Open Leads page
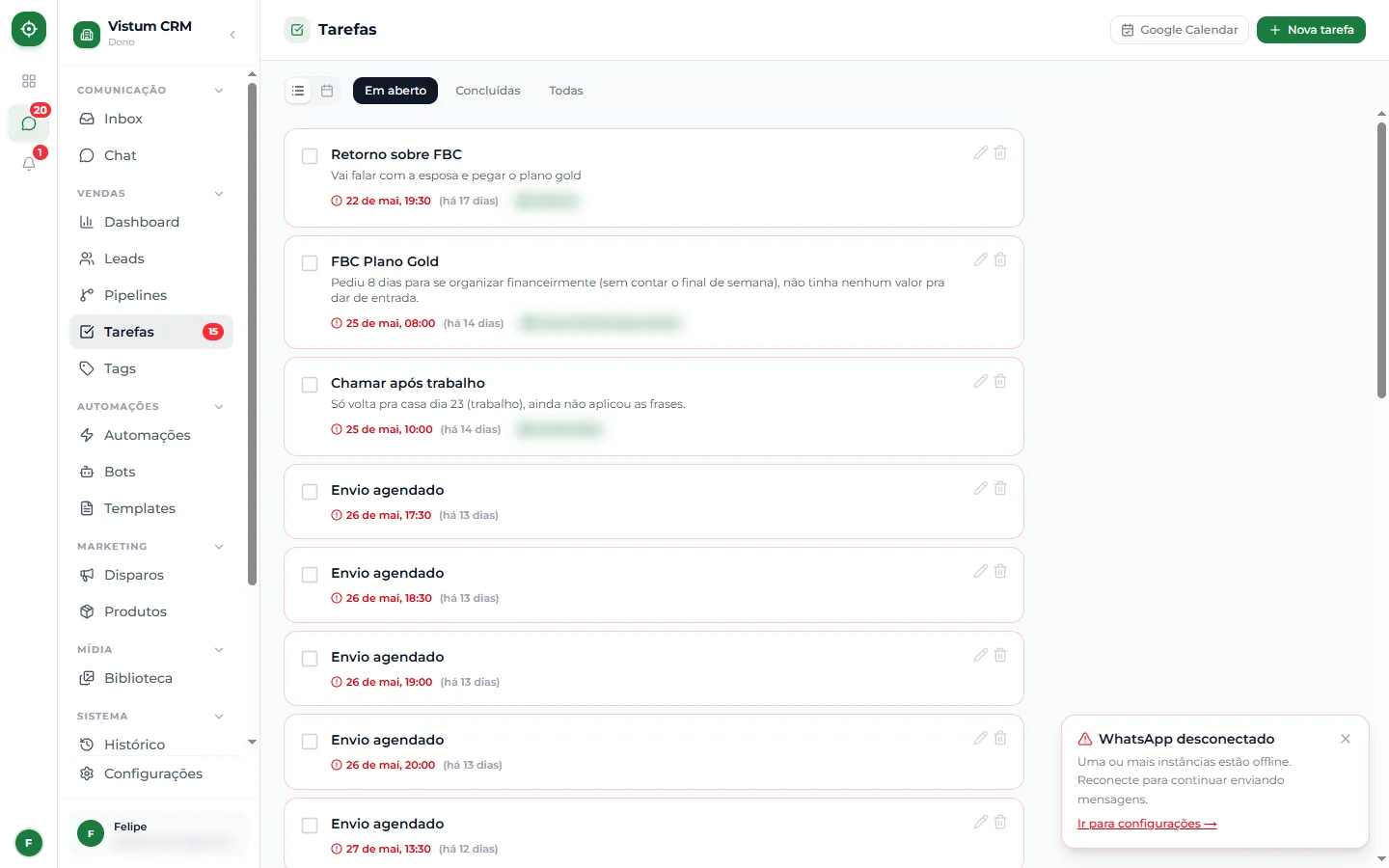1389x868 pixels. (x=151, y=258)
